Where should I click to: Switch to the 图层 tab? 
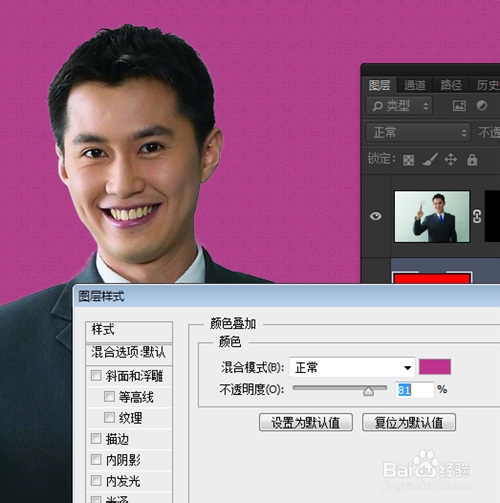pos(379,85)
